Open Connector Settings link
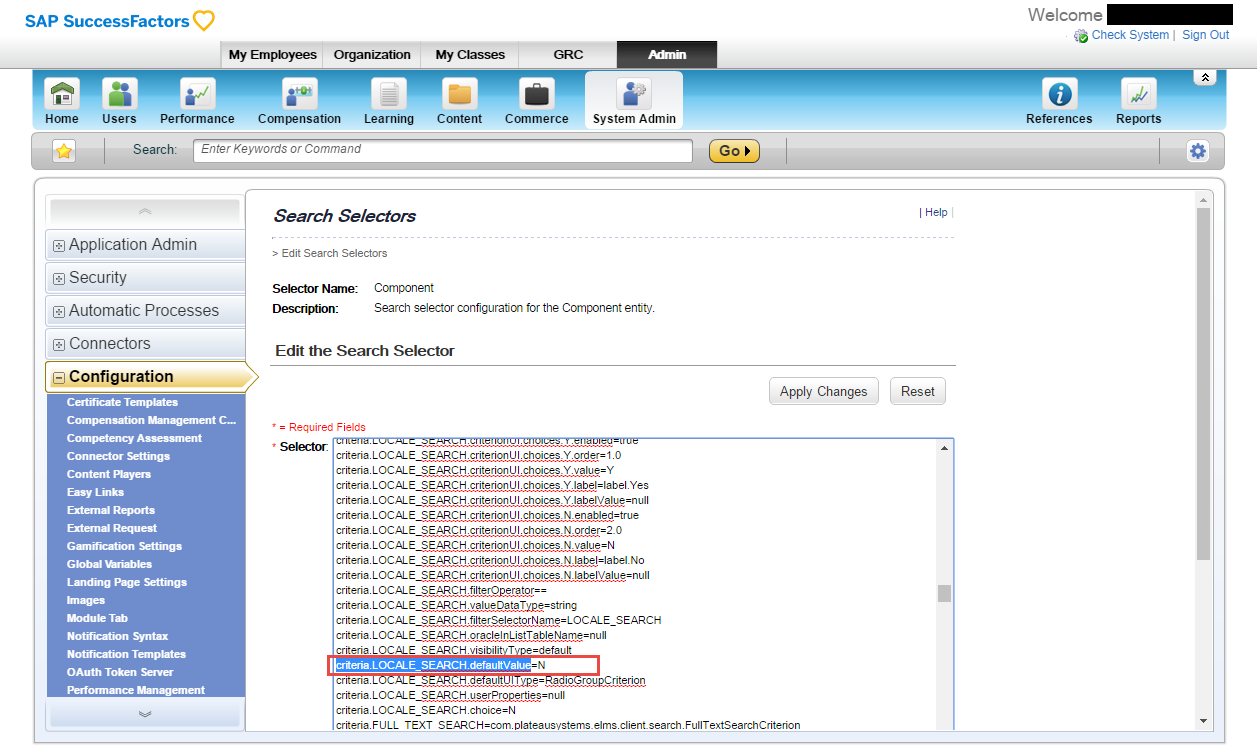Image resolution: width=1257 pixels, height=750 pixels. (118, 456)
